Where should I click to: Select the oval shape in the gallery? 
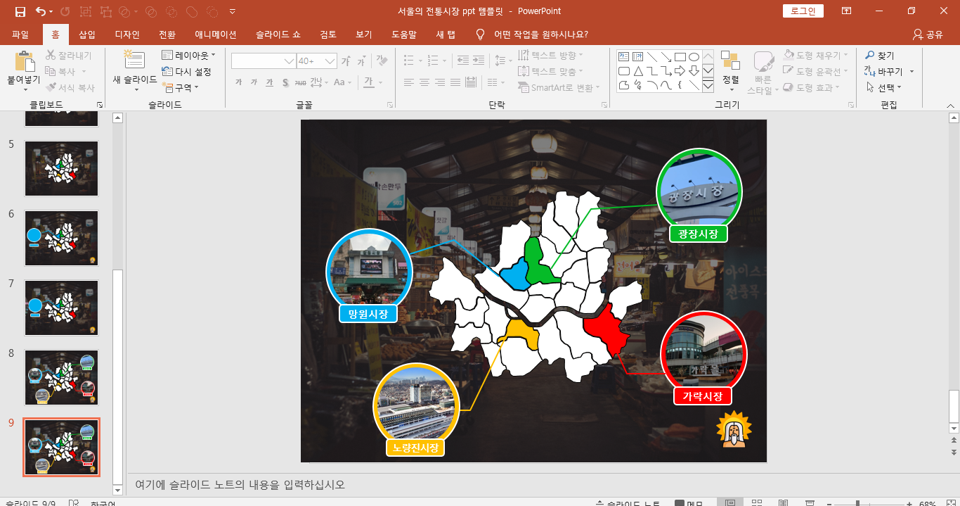[x=694, y=57]
